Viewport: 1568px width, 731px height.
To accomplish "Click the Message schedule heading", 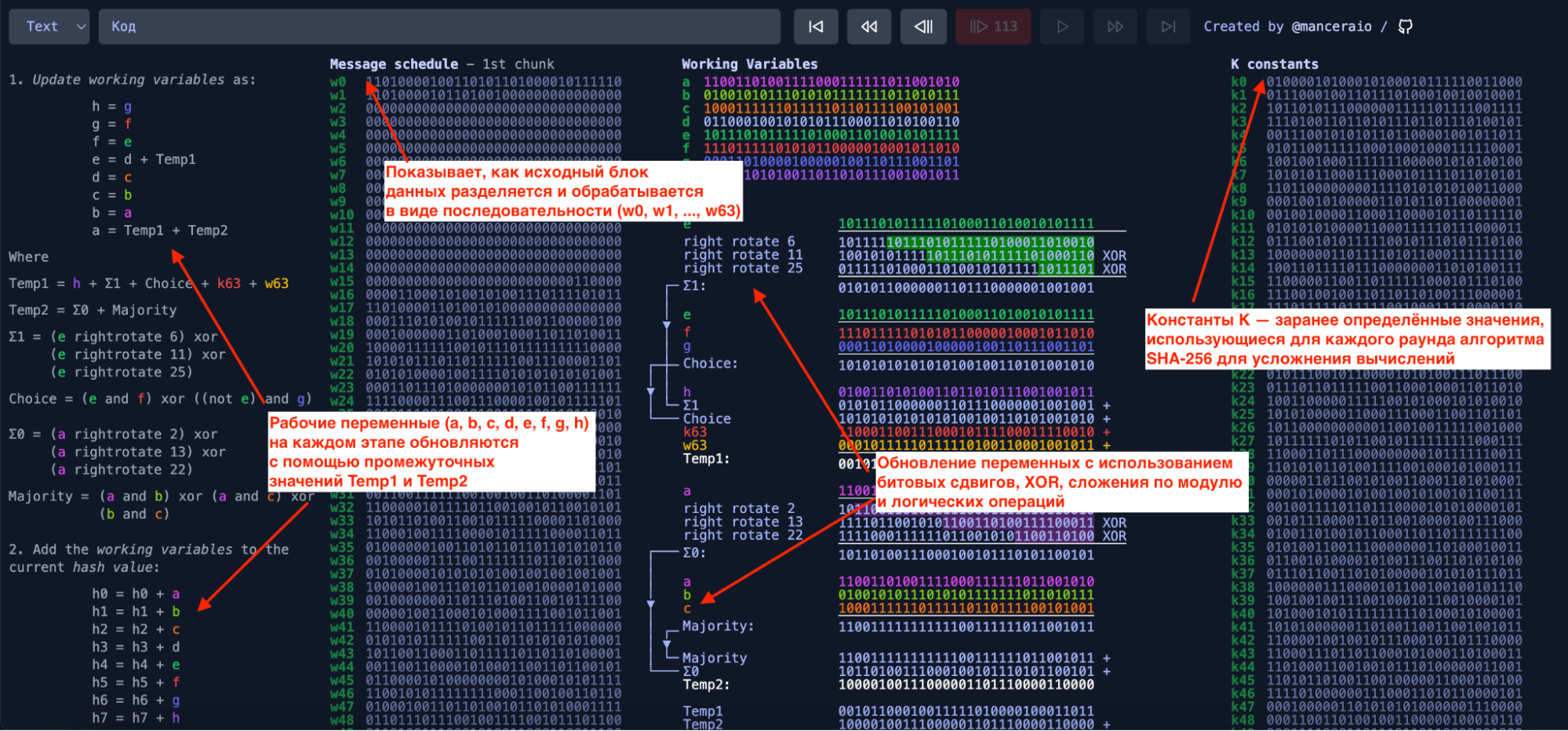I will (x=394, y=64).
